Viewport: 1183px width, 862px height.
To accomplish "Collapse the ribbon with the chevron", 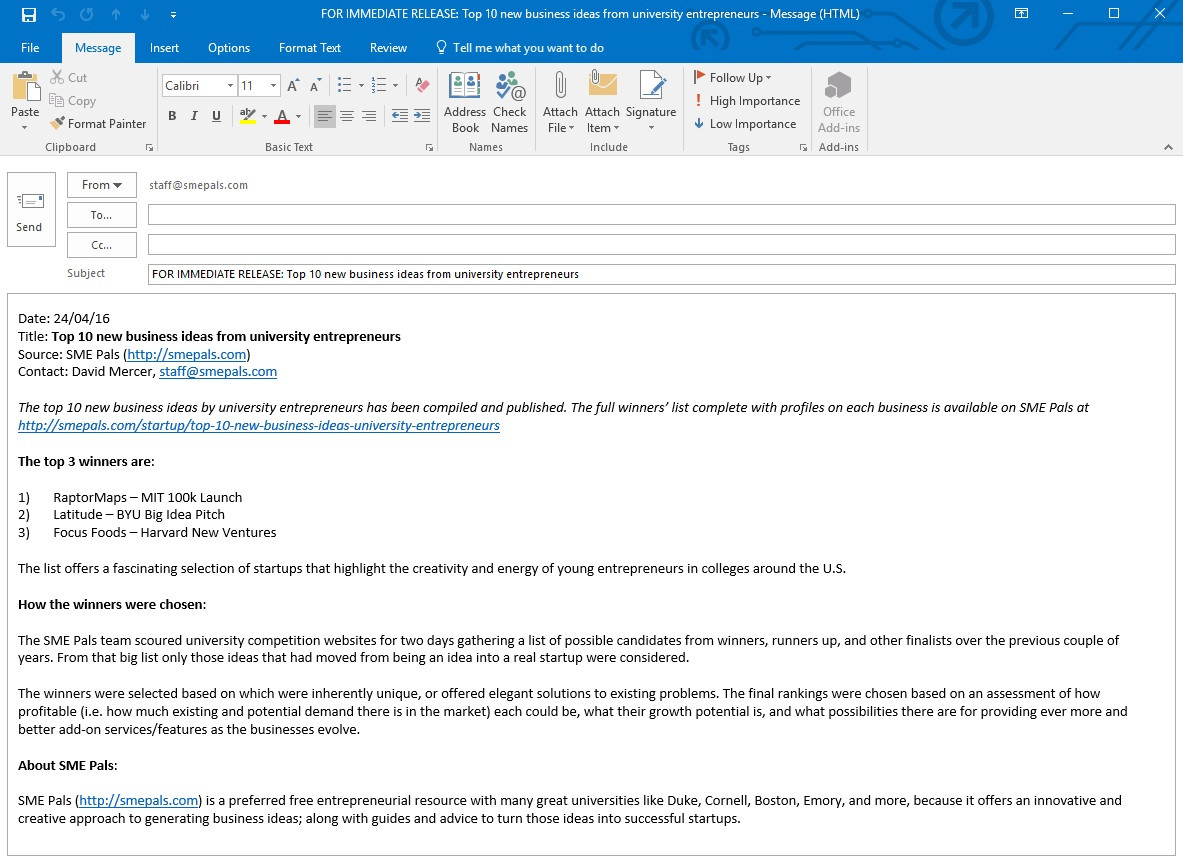I will tap(1168, 147).
